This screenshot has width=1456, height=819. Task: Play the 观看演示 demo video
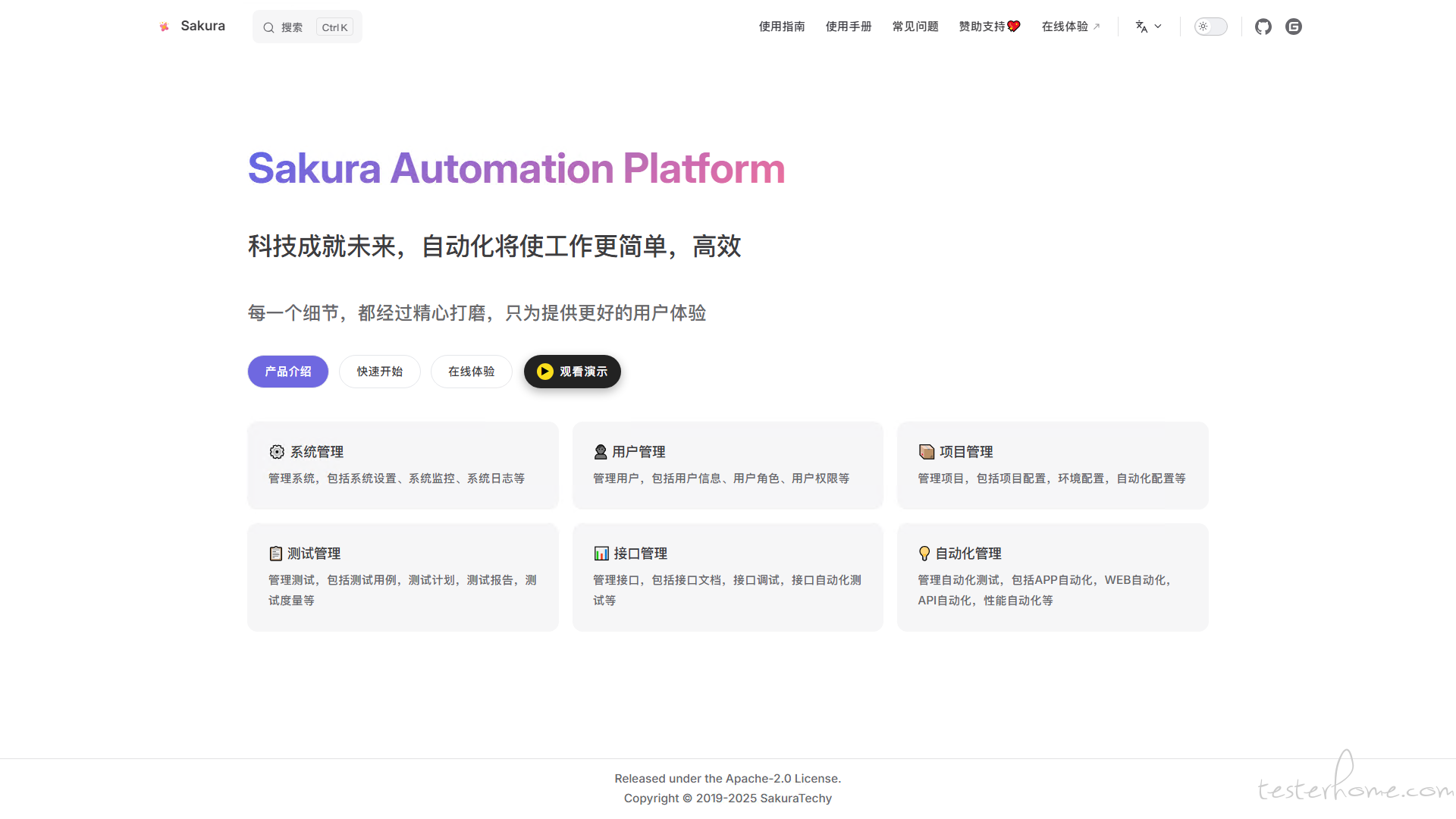[573, 372]
